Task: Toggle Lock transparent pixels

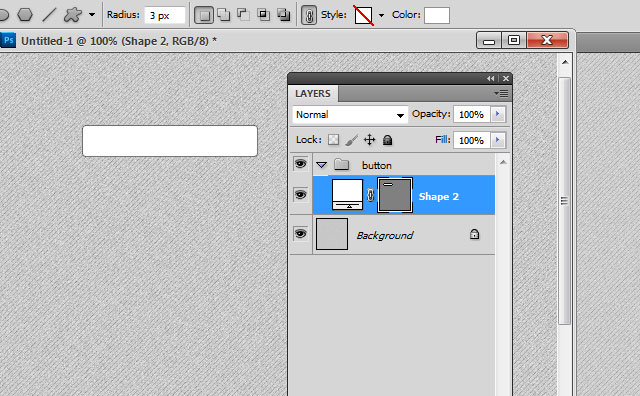Action: pos(333,140)
